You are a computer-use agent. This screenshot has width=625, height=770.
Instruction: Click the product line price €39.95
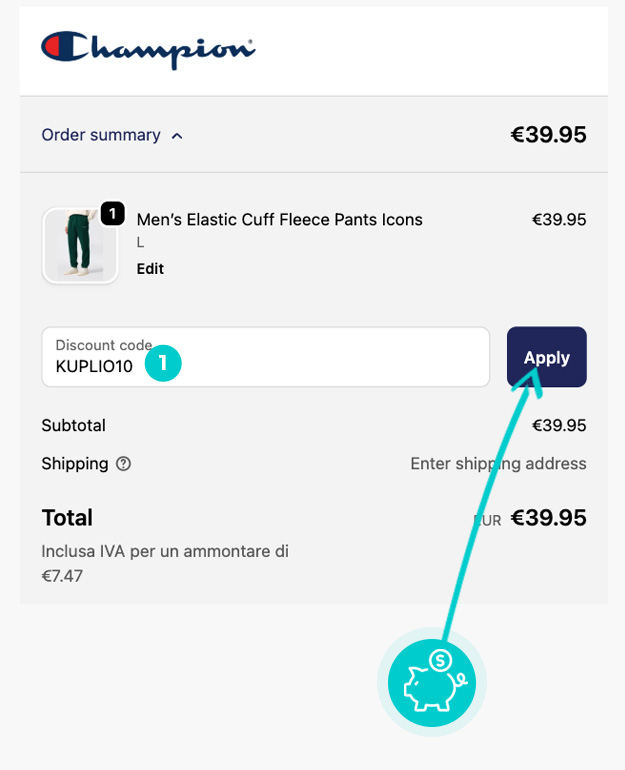pyautogui.click(x=558, y=220)
